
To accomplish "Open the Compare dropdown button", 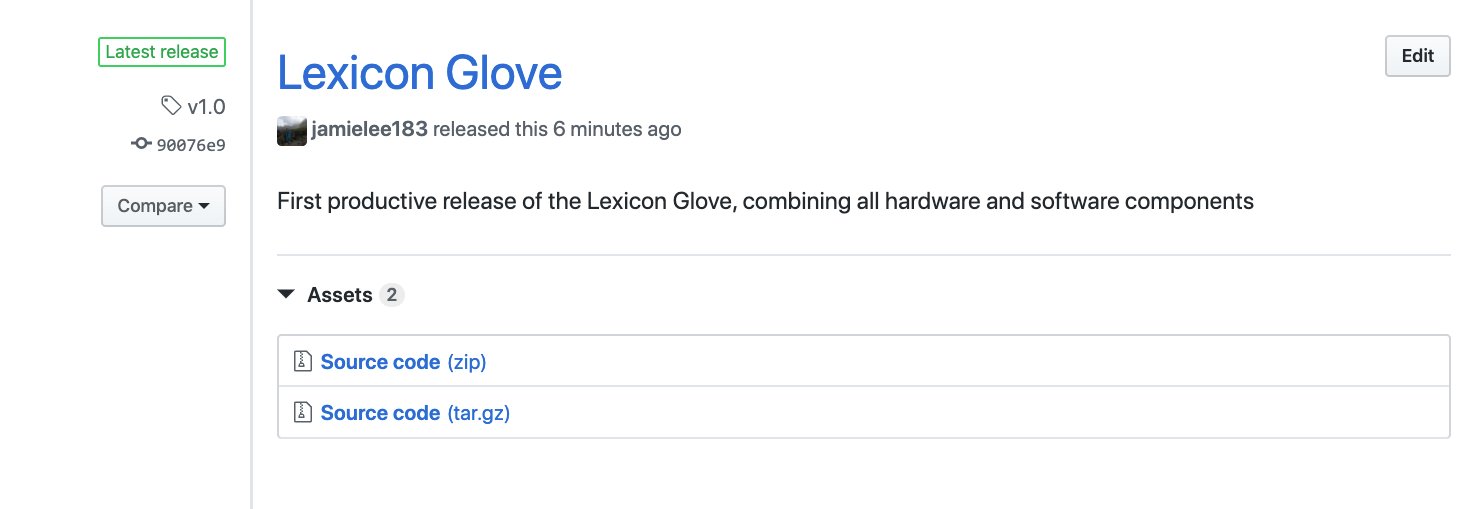I will 163,206.
